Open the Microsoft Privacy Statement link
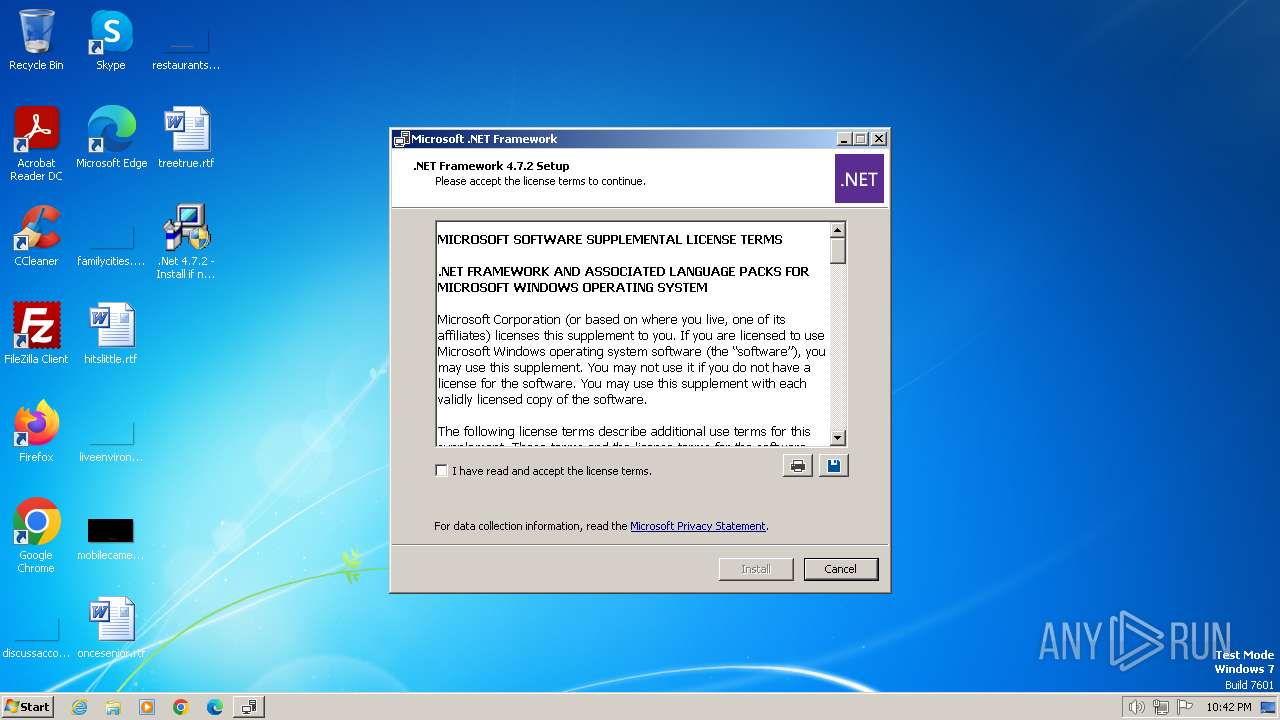The width and height of the screenshot is (1280, 720). tap(697, 526)
